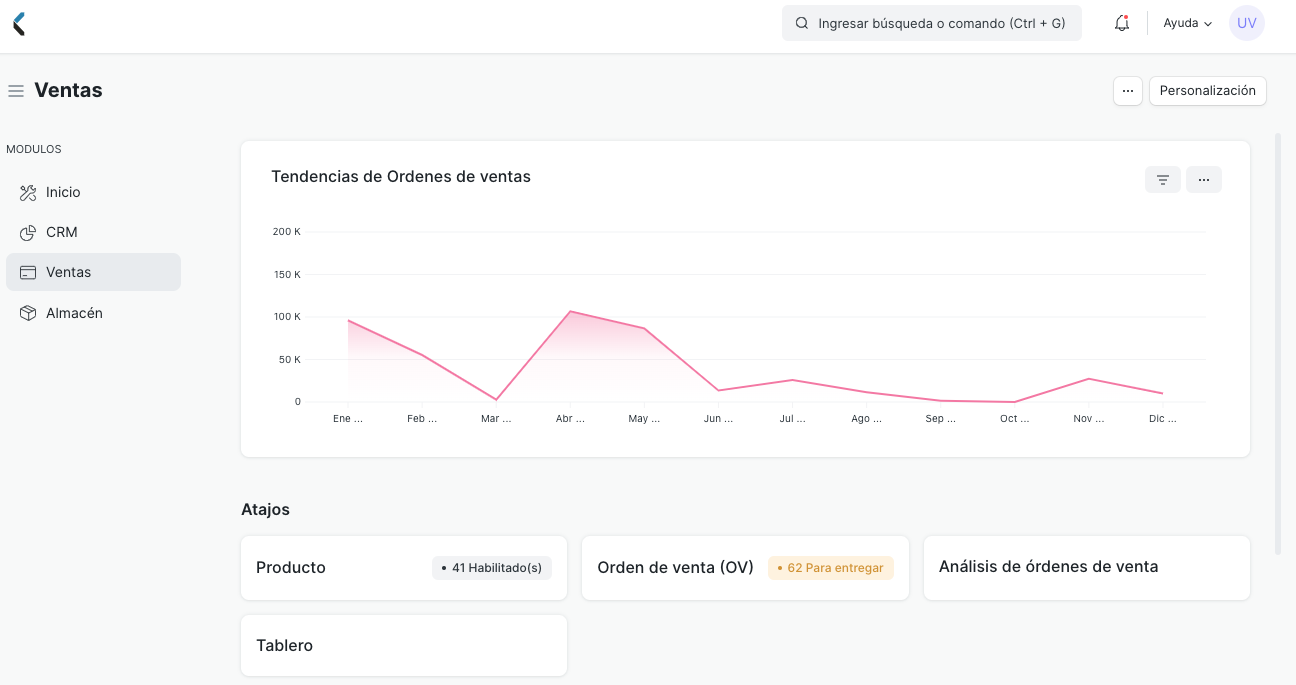Screen dimensions: 1296x685
Task: Click the CRM pie chart icon in sidebar
Action: point(29,232)
